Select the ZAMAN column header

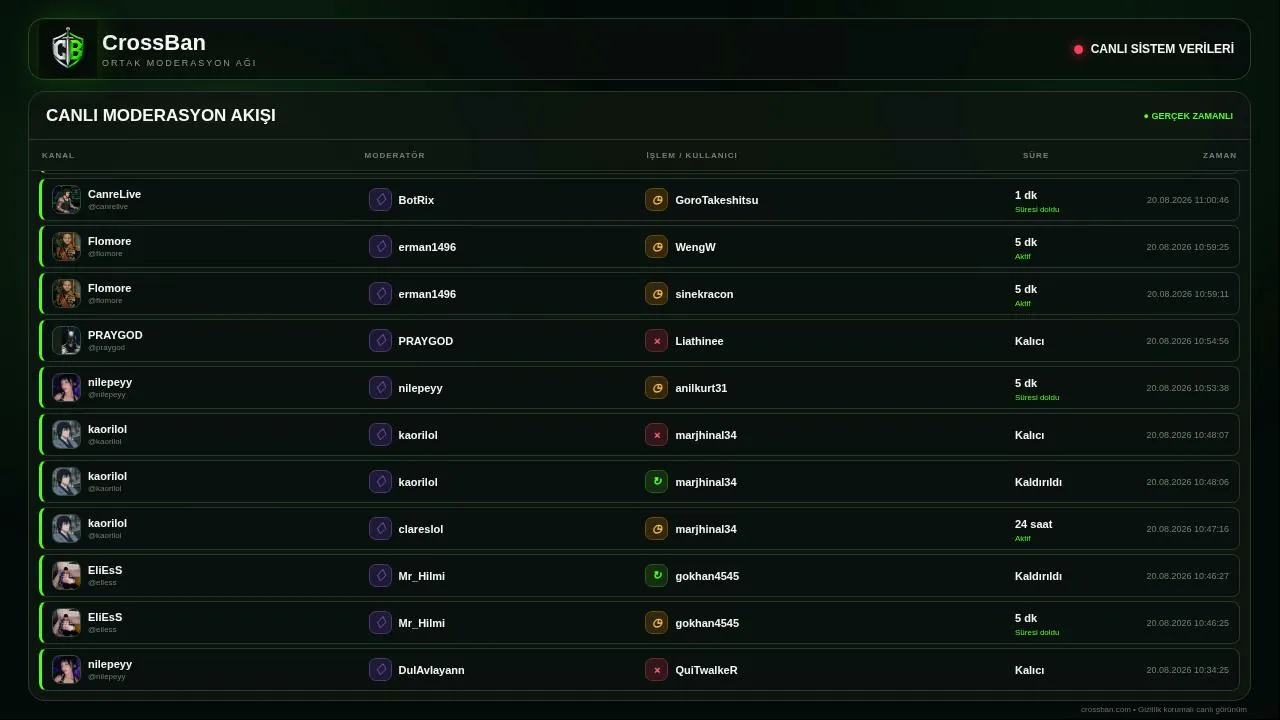pos(1220,156)
